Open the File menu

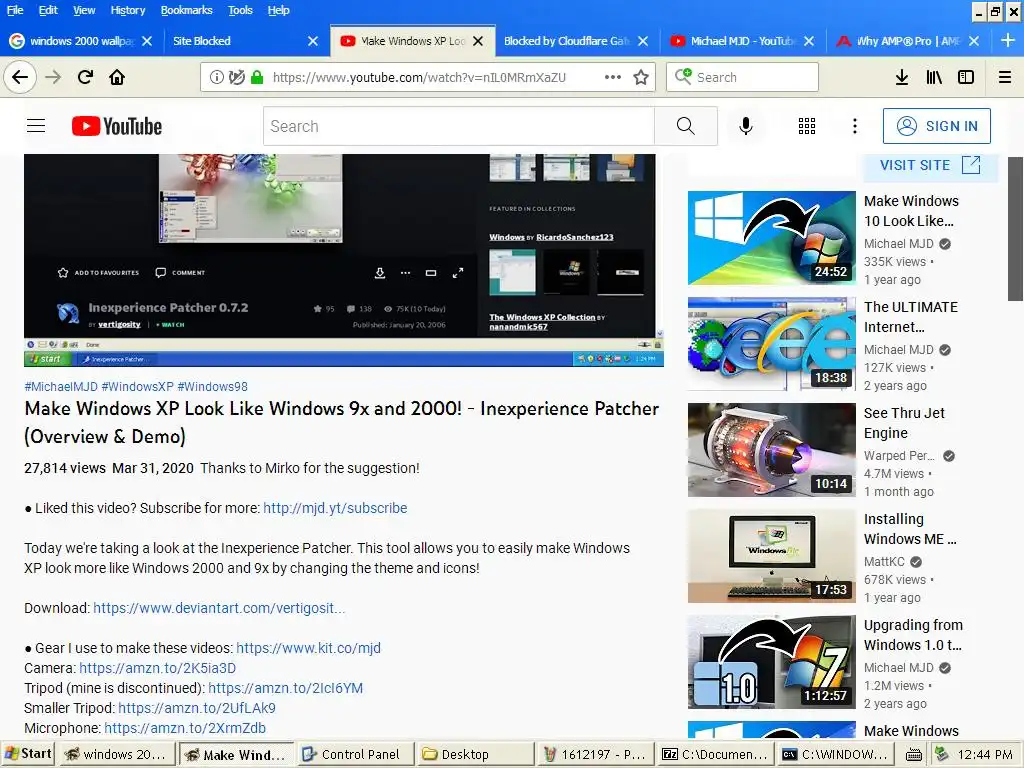pyautogui.click(x=14, y=10)
